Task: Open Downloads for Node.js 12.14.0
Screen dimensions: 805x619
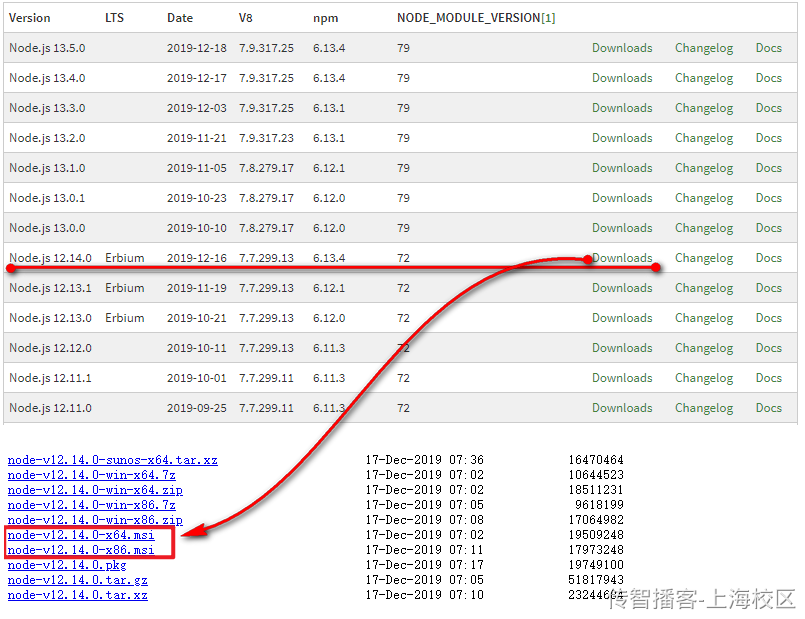Action: click(622, 258)
